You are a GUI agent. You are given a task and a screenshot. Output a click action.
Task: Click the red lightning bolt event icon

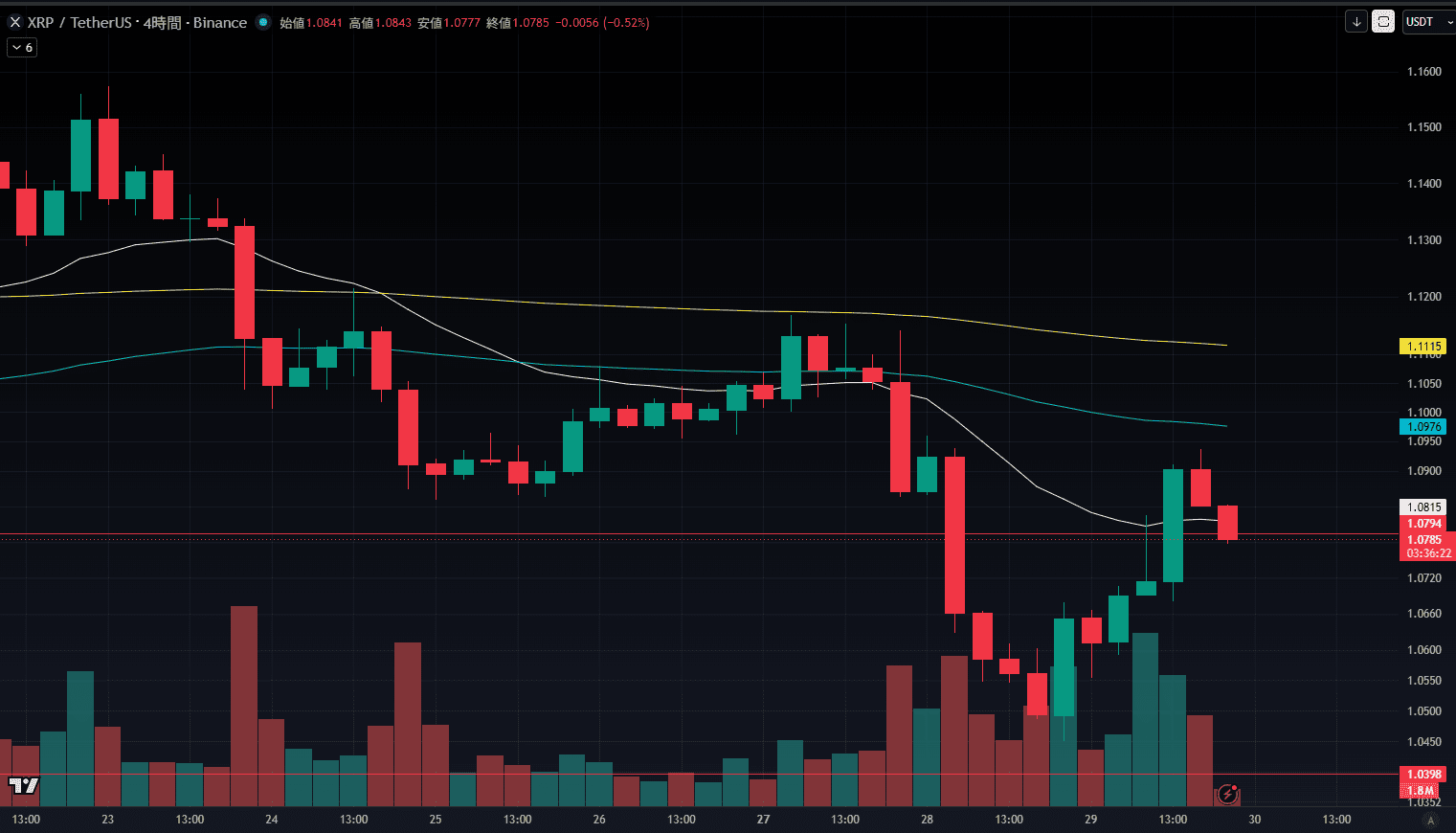pyautogui.click(x=1228, y=794)
